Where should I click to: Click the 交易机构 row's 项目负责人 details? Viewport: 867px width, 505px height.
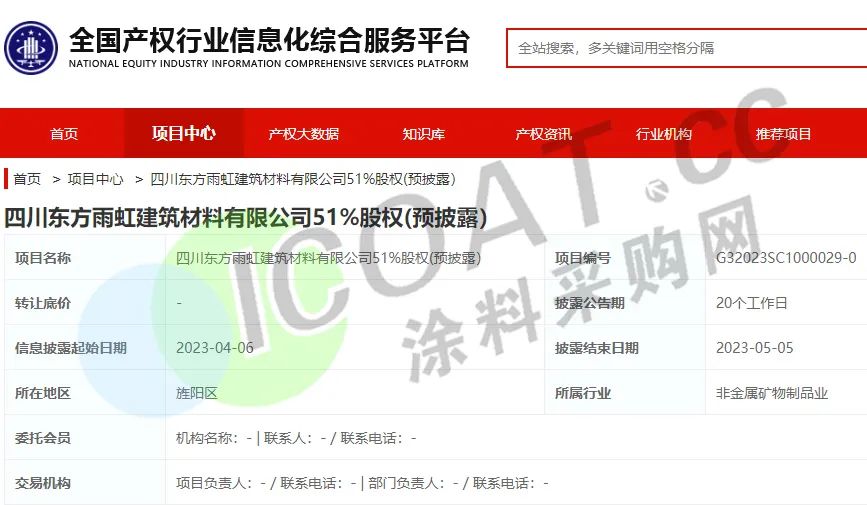pos(362,483)
